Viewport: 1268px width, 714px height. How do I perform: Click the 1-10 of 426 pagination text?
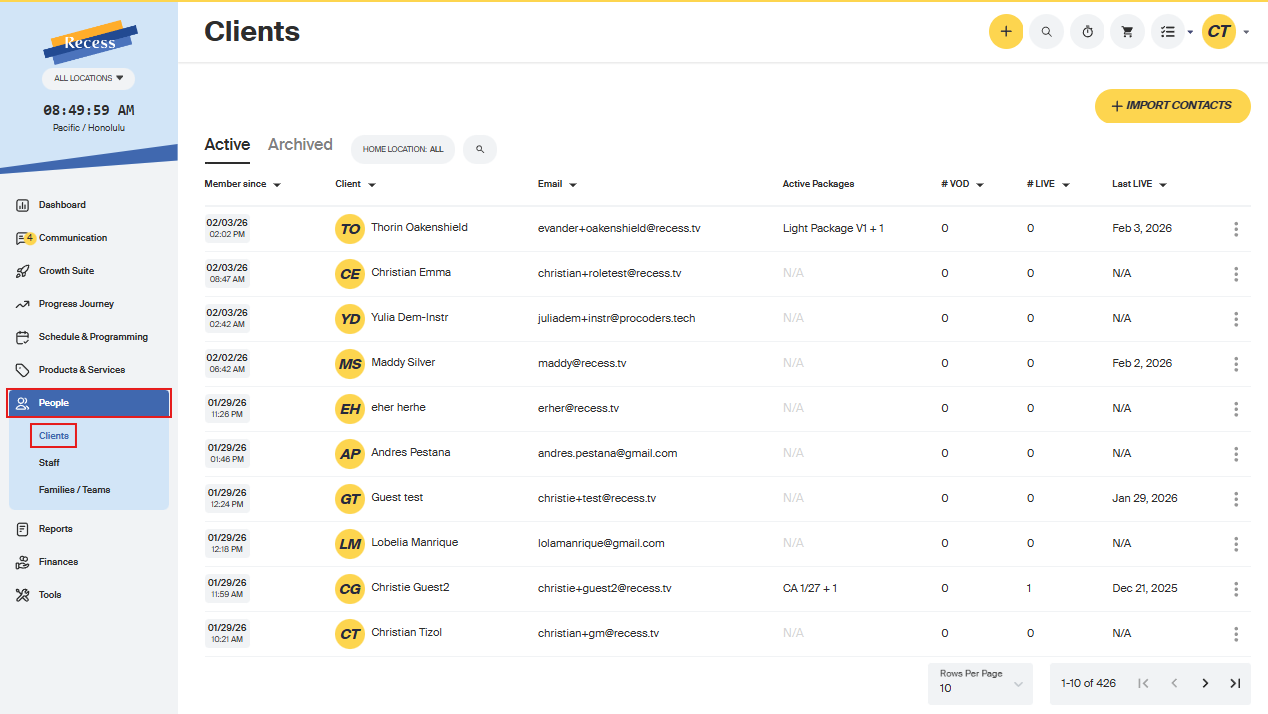[1088, 683]
